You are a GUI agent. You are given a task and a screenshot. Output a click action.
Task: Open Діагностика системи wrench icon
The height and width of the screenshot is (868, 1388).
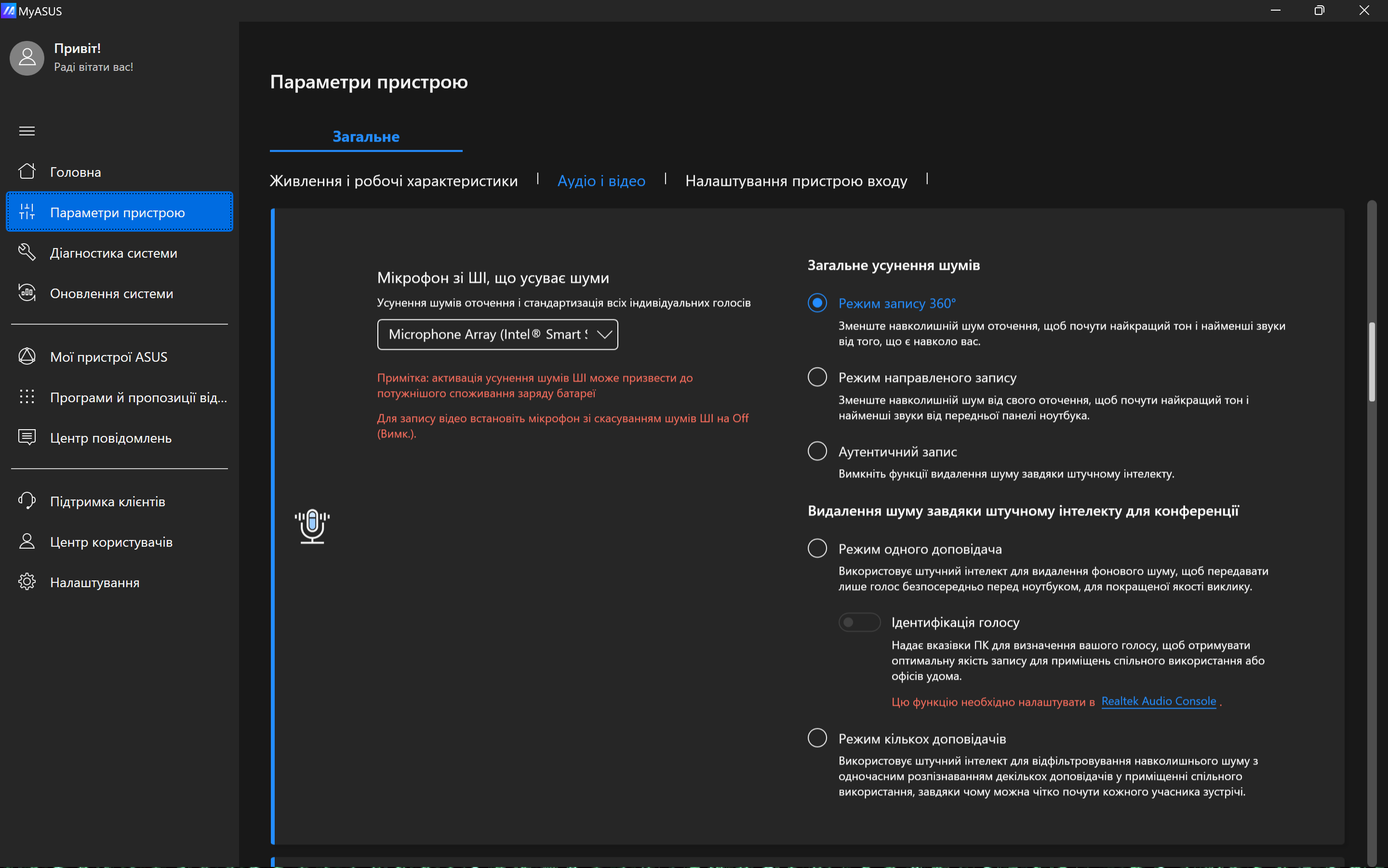[27, 252]
